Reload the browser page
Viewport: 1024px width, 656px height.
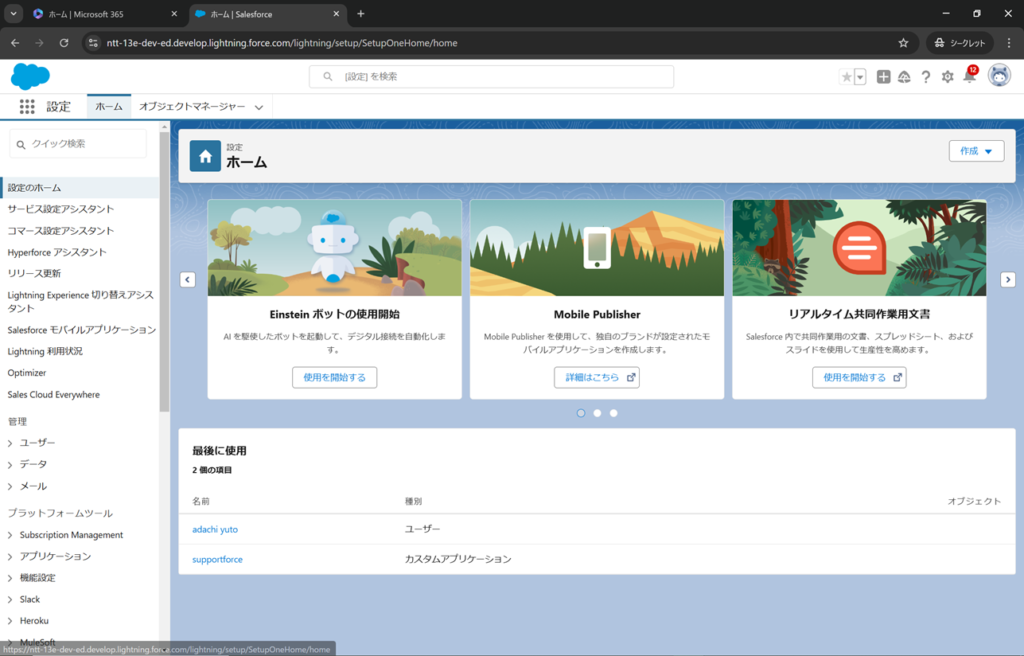[63, 43]
